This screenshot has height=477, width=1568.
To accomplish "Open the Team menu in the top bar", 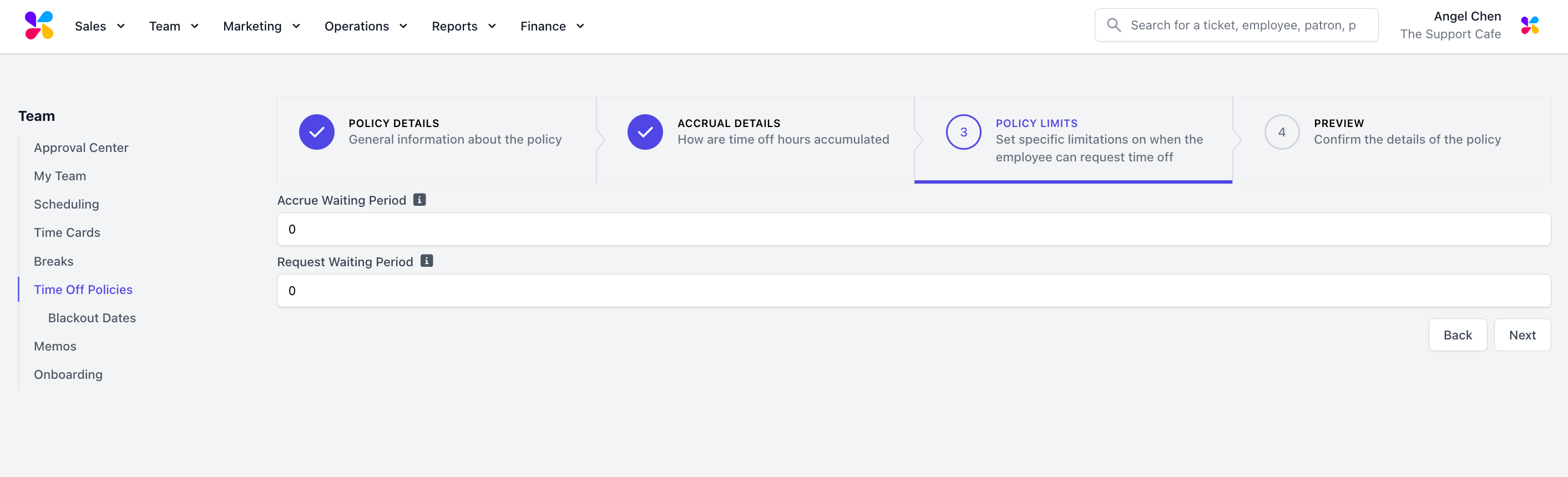I will (x=165, y=26).
